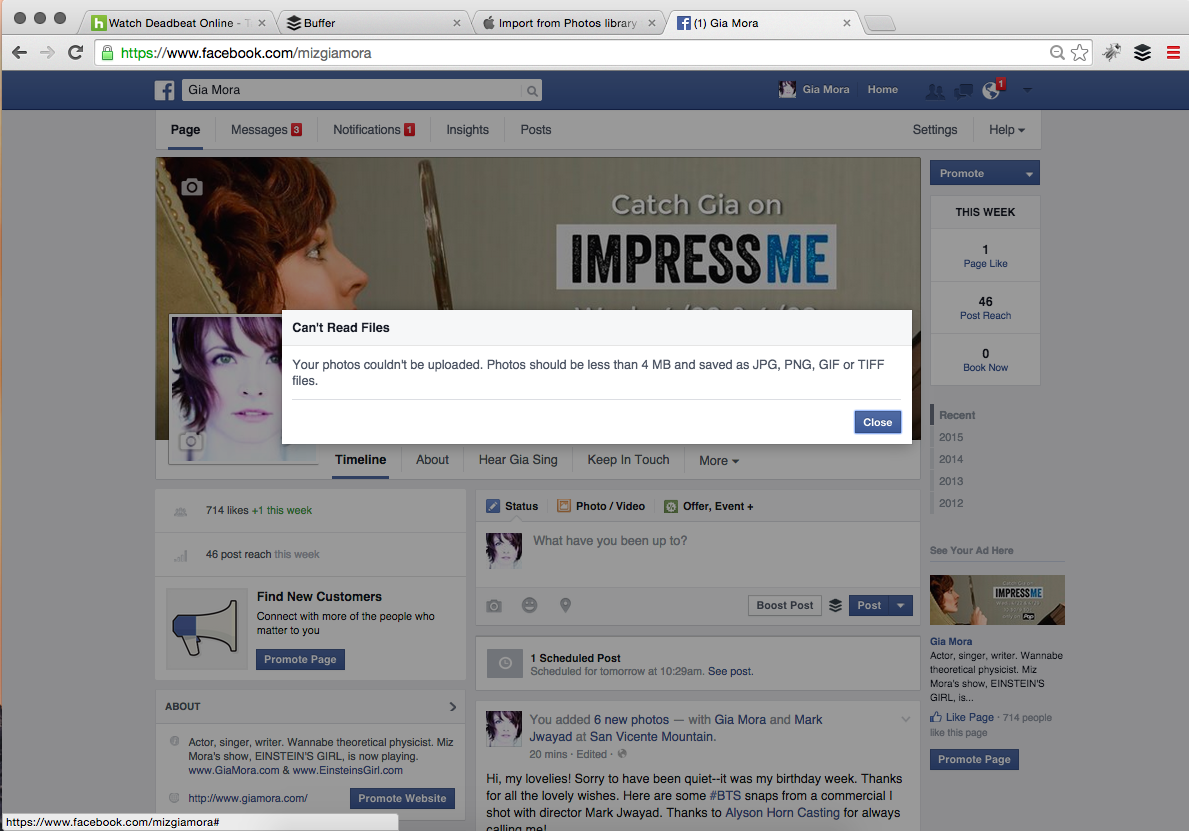This screenshot has height=831, width=1189.
Task: Click Book Now stat link
Action: click(x=985, y=368)
